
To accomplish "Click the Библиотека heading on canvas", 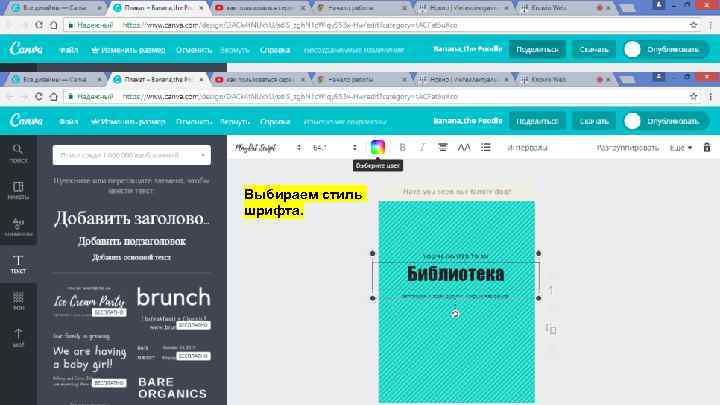I will click(x=456, y=274).
